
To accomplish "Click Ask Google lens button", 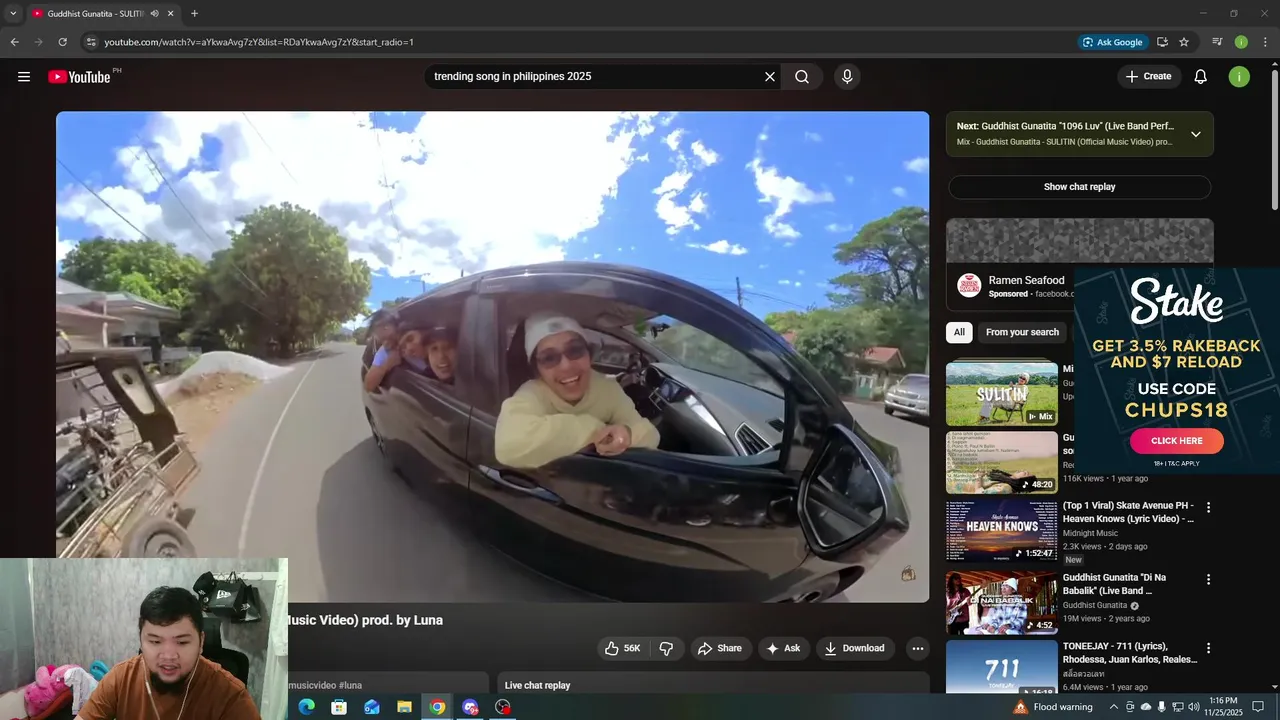I will point(1113,42).
